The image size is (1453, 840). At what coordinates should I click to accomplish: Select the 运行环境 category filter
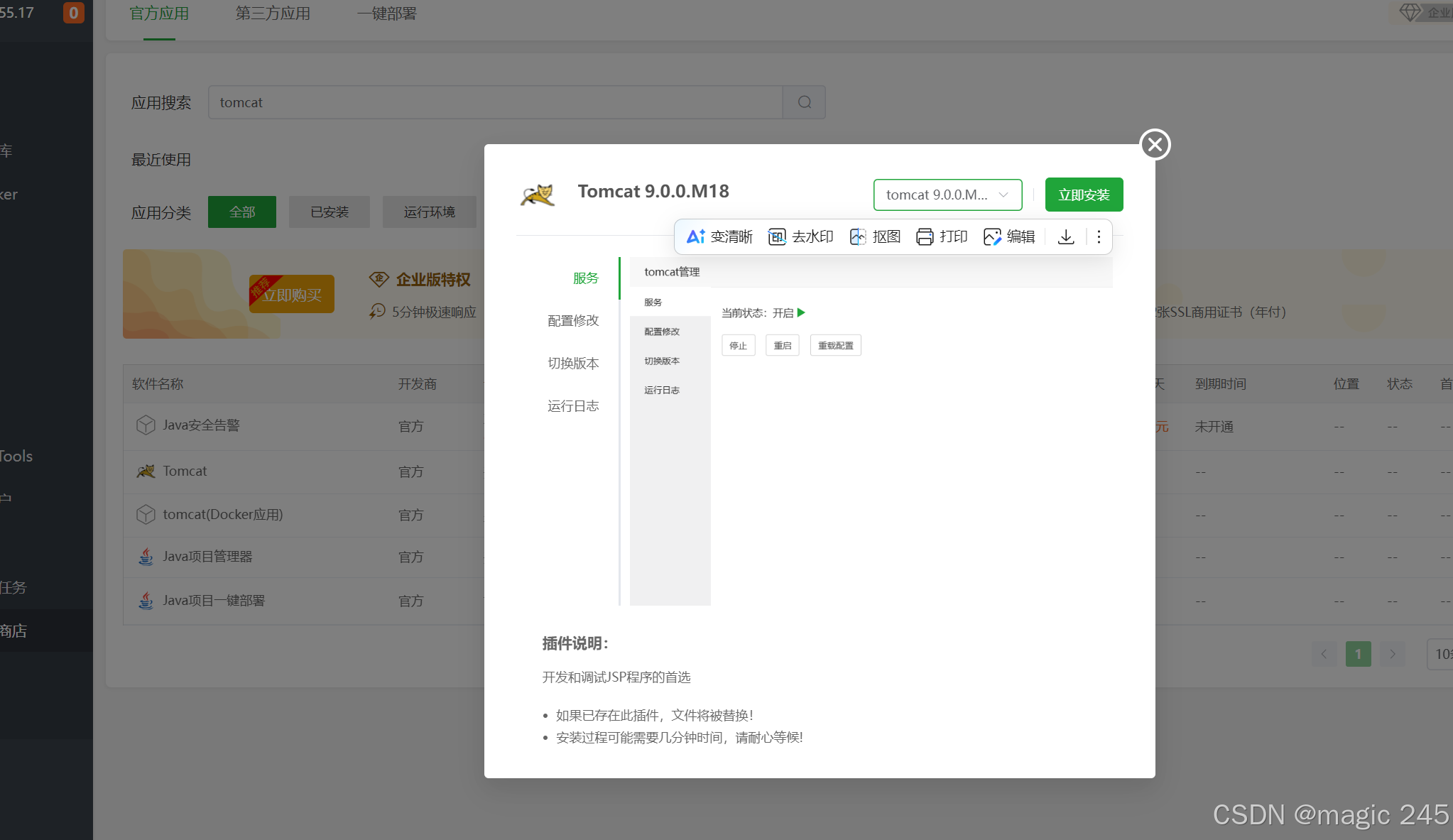[429, 212]
